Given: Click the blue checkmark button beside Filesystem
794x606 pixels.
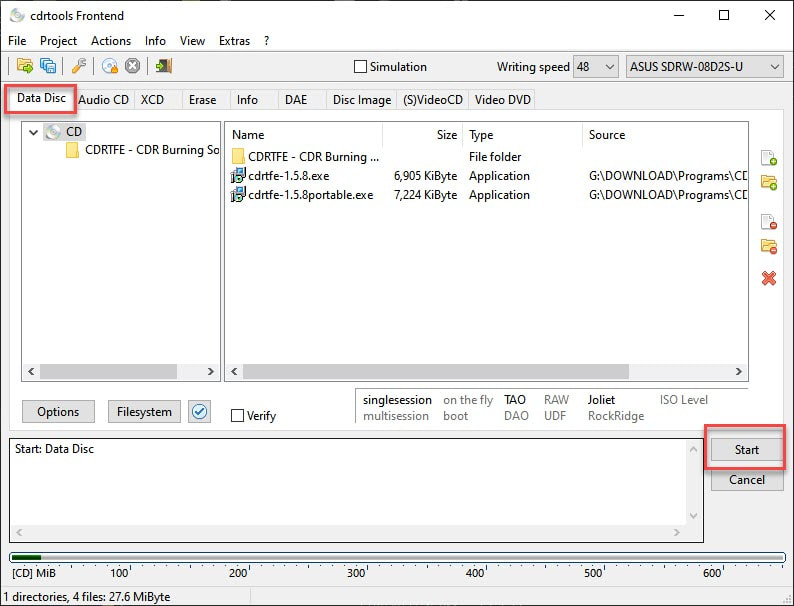Looking at the screenshot, I should pos(200,412).
